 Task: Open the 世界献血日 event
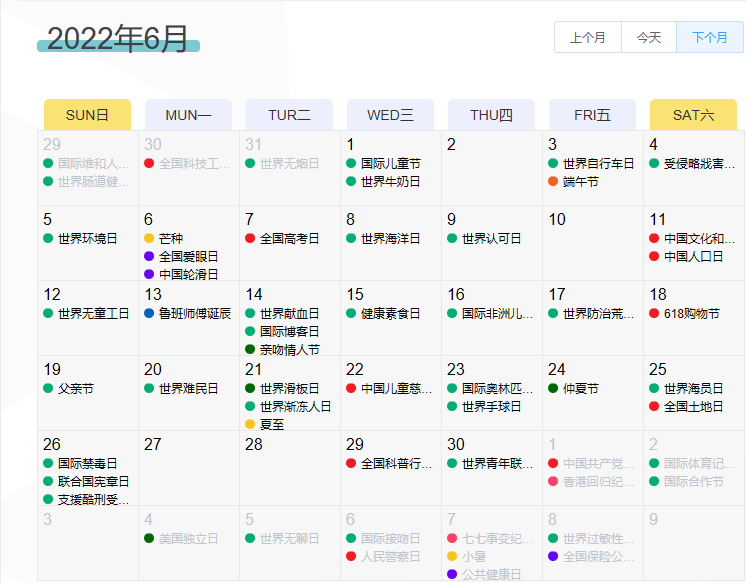(x=283, y=314)
